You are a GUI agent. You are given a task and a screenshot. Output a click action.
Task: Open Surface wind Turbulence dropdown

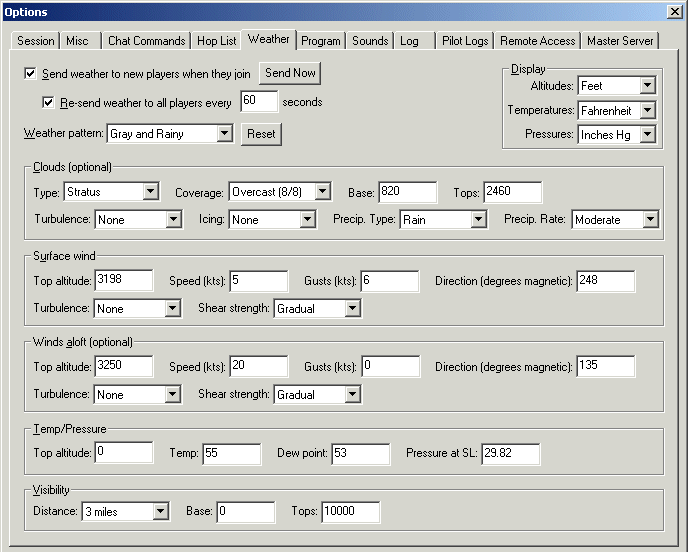coord(138,308)
